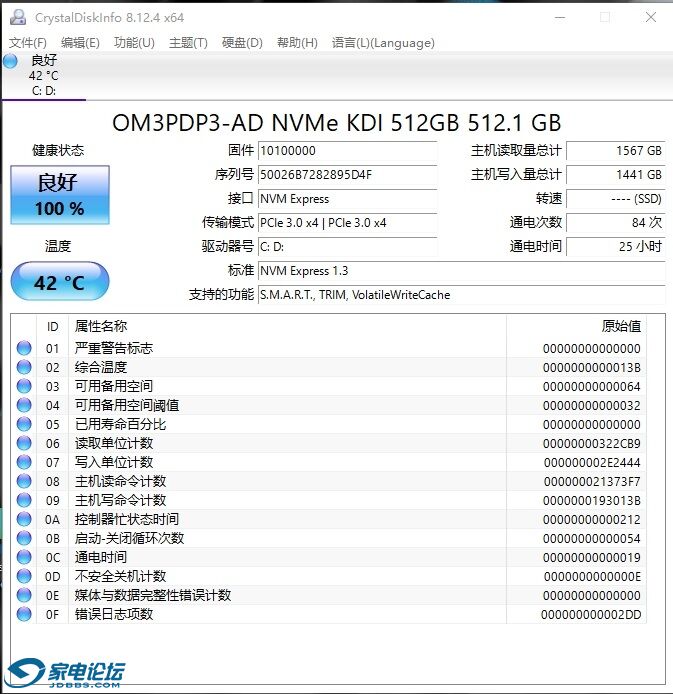The image size is (673, 694).
Task: Click power-on hours value 25 小时
Action: [615, 247]
